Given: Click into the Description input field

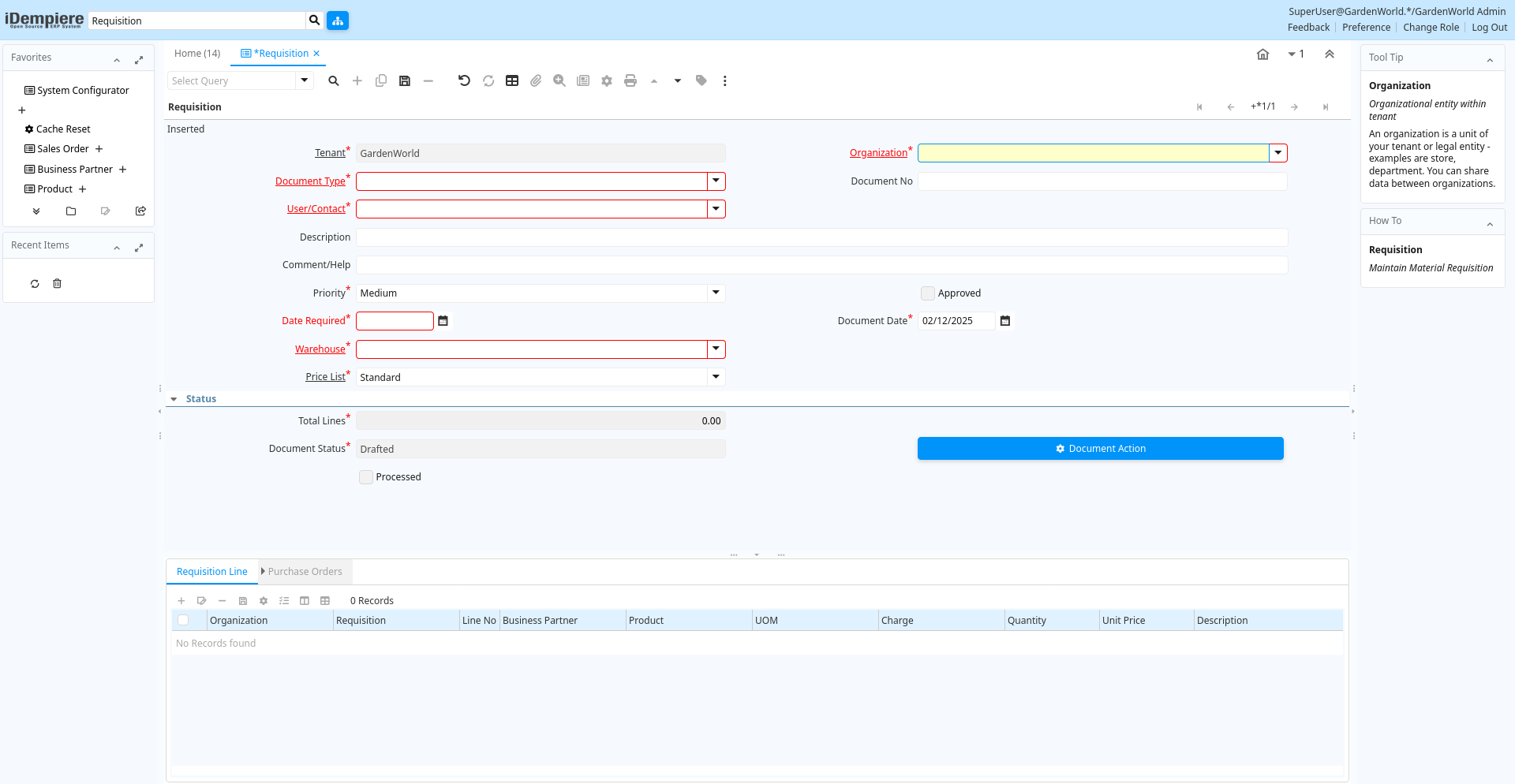Looking at the screenshot, I should point(821,237).
